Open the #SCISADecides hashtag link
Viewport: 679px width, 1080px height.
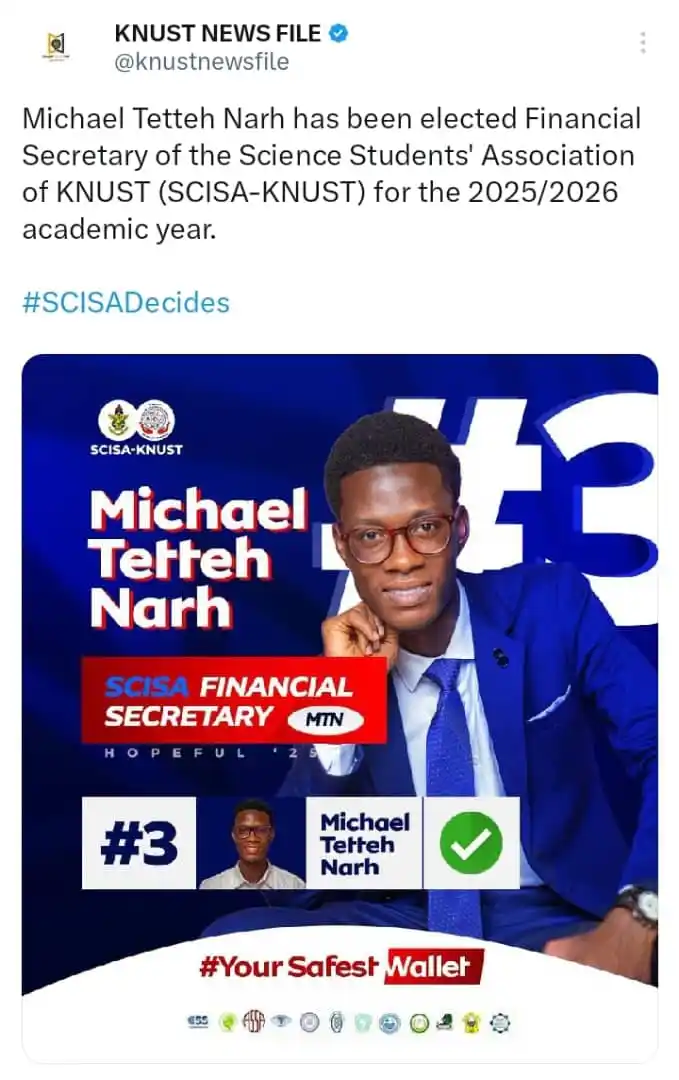click(126, 302)
